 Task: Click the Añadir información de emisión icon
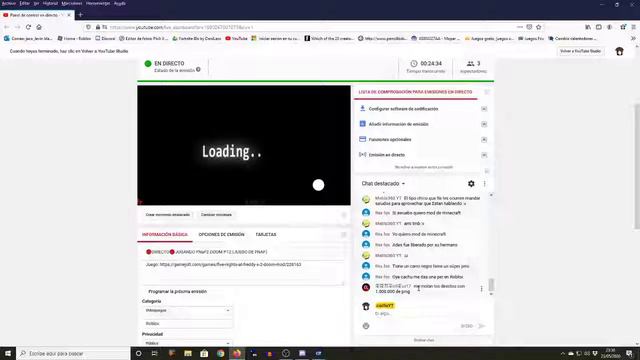click(362, 124)
